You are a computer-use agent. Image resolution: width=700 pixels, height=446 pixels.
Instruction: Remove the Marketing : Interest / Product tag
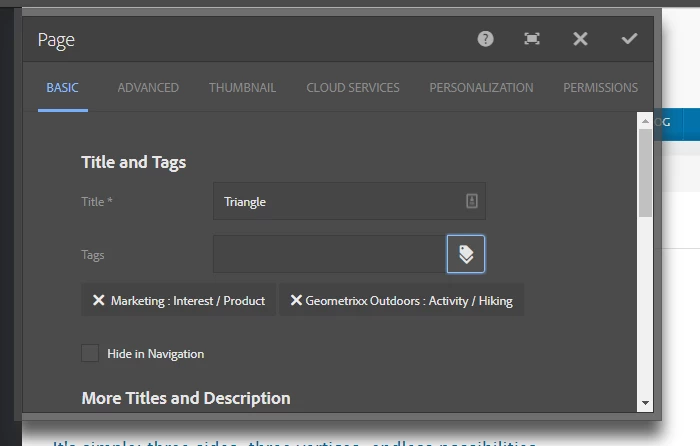pyautogui.click(x=99, y=300)
